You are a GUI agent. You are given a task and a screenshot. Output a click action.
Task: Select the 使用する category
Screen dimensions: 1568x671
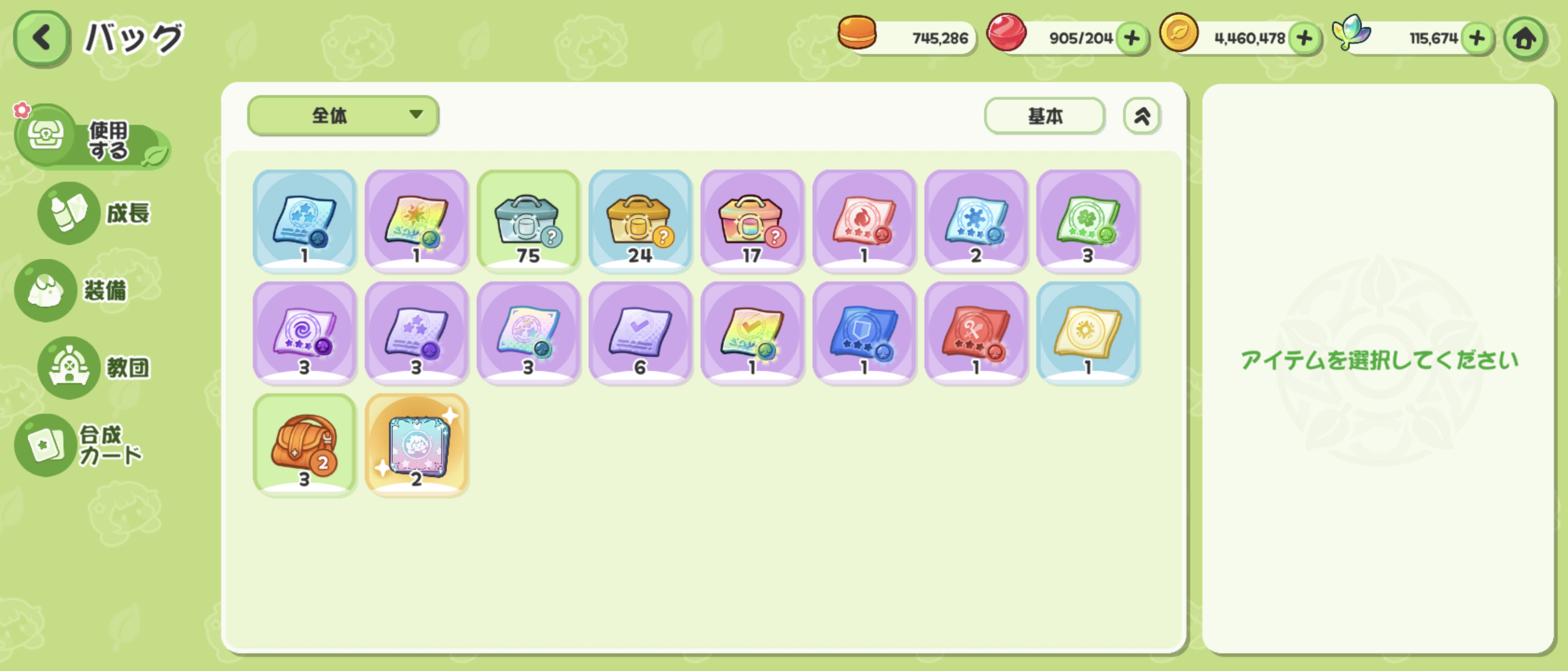pos(91,137)
